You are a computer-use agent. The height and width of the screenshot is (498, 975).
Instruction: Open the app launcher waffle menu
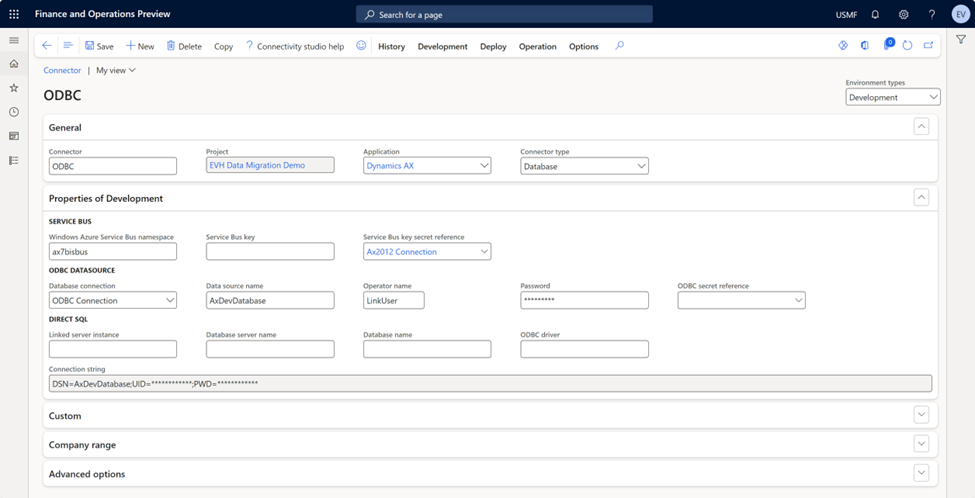(x=14, y=14)
